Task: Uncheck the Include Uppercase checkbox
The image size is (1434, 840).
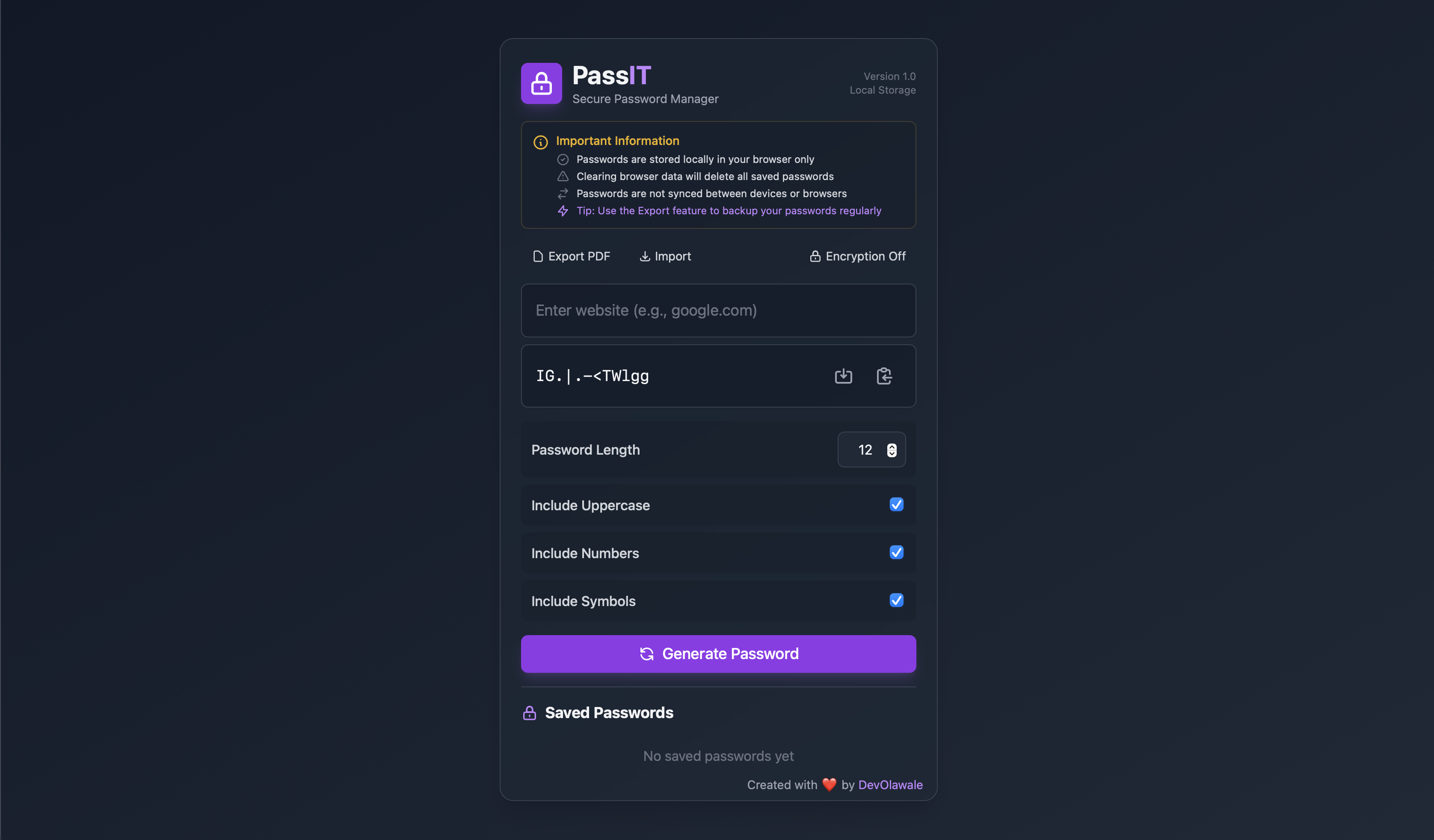Action: pos(896,504)
